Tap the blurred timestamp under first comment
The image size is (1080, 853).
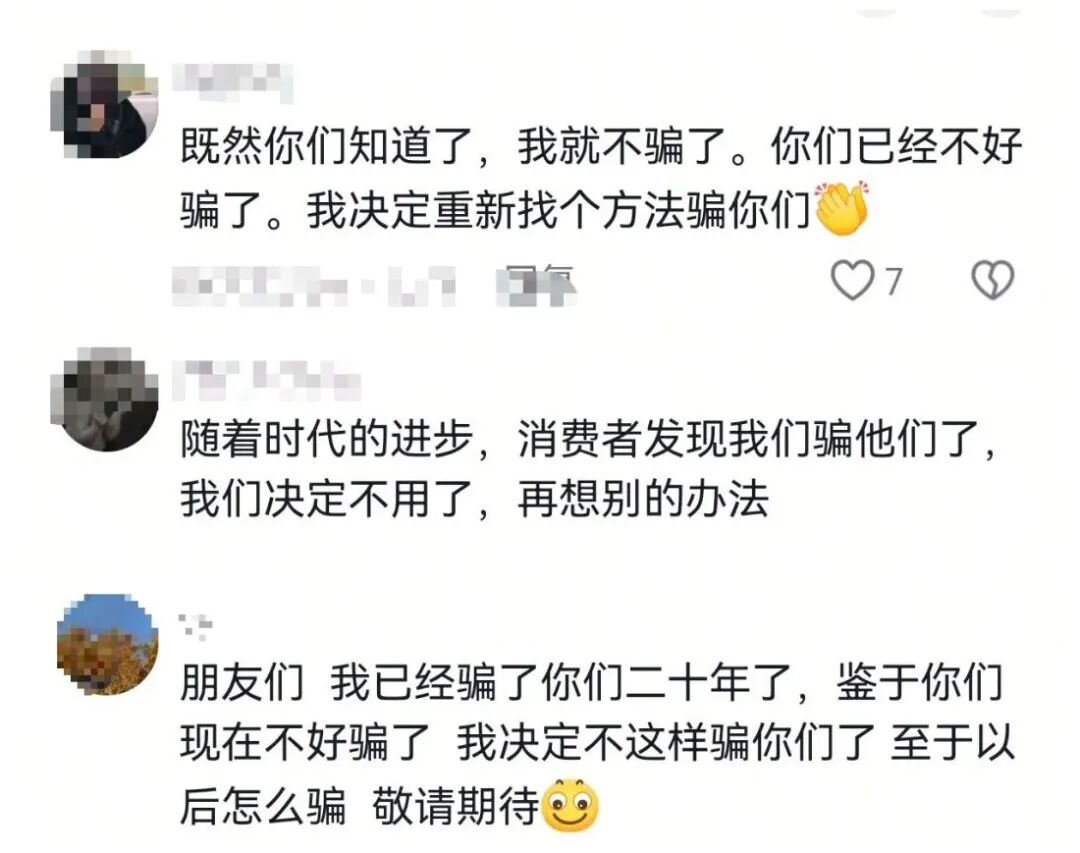pyautogui.click(x=314, y=285)
